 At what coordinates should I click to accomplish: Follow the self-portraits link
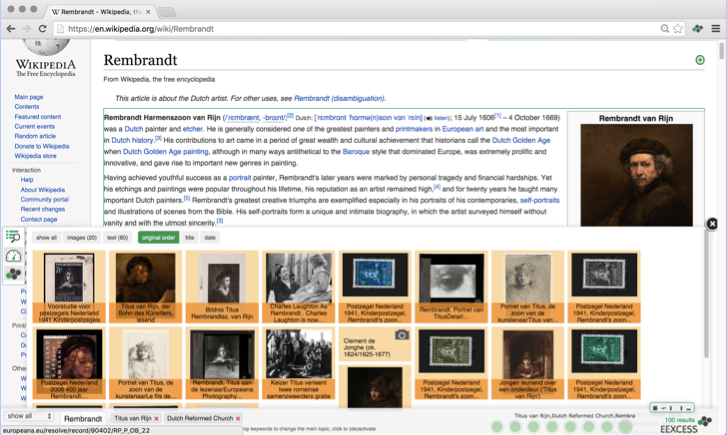(540, 200)
